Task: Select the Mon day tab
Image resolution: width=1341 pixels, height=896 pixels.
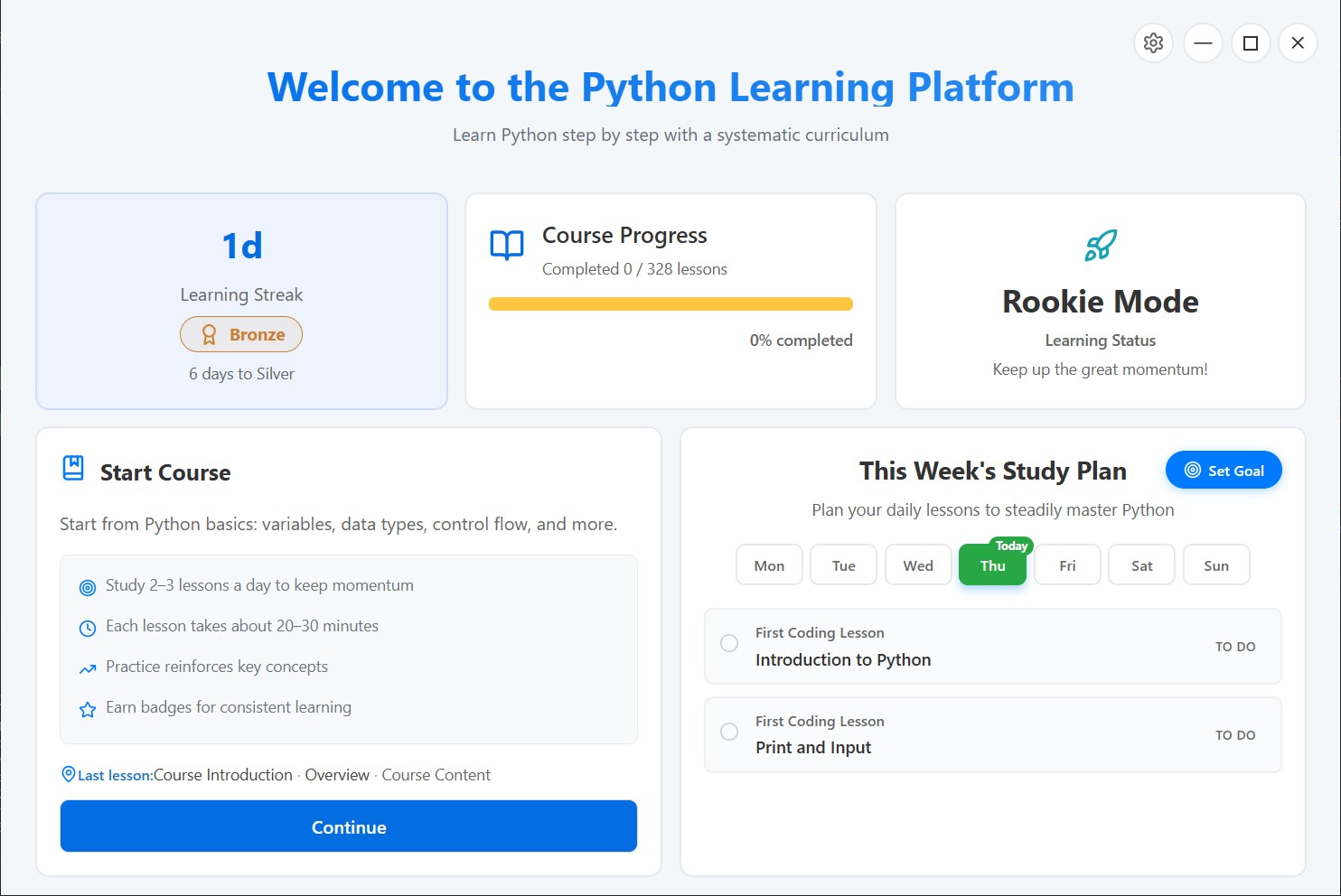Action: coord(769,565)
